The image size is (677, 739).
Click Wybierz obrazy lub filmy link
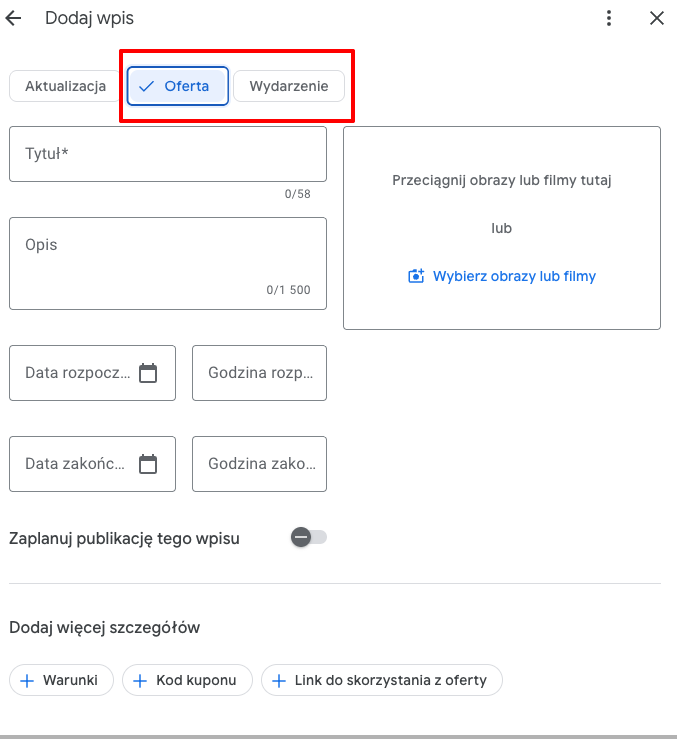(x=514, y=276)
